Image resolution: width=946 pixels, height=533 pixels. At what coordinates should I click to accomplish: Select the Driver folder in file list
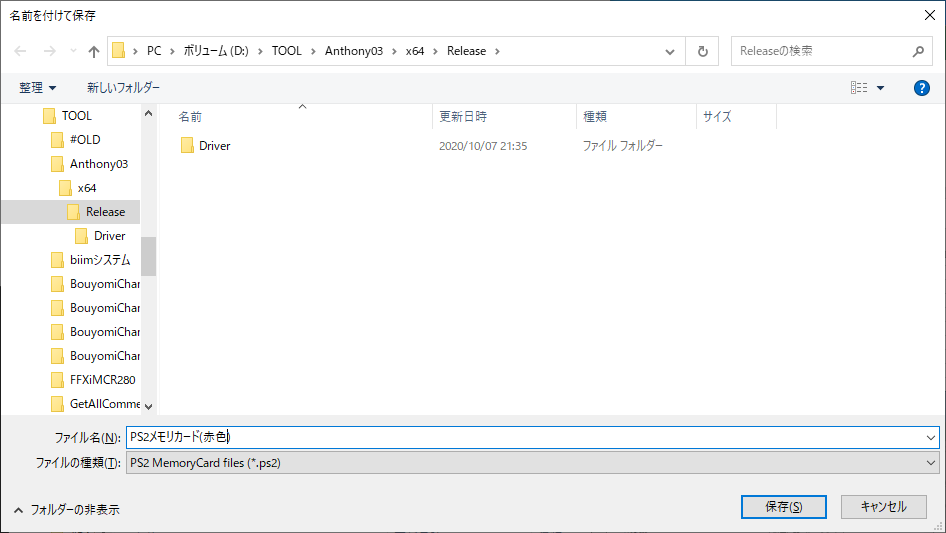(x=215, y=146)
